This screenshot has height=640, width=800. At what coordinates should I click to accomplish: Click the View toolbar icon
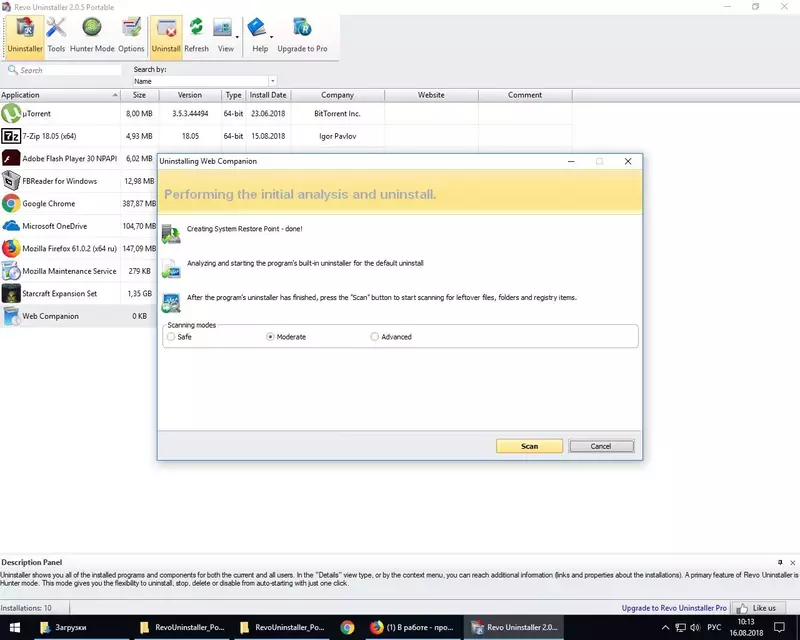point(223,35)
